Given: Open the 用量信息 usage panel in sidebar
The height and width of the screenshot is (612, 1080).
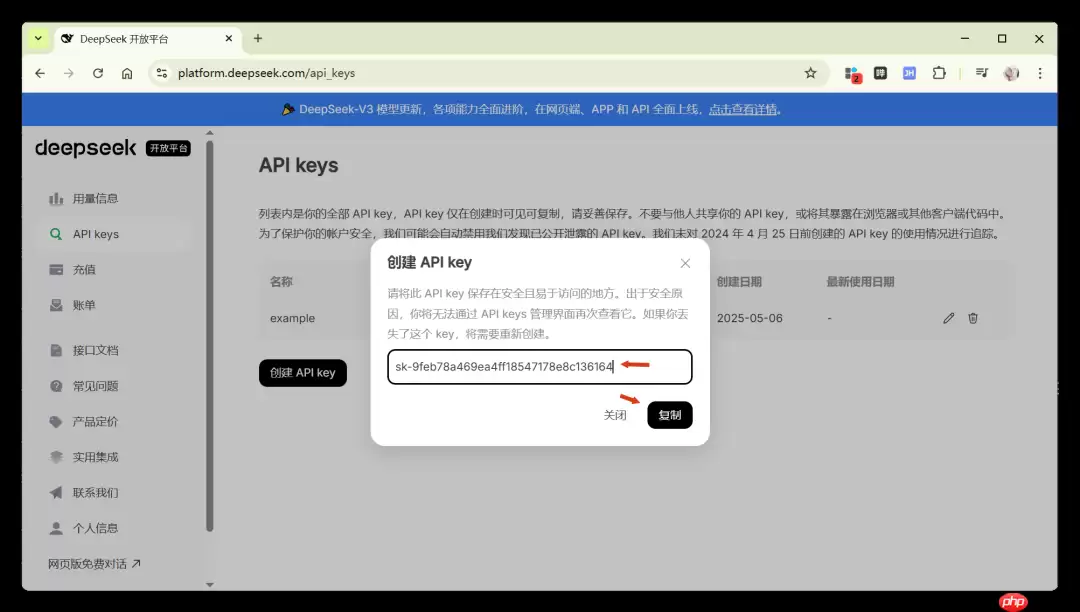Looking at the screenshot, I should coord(55,198).
